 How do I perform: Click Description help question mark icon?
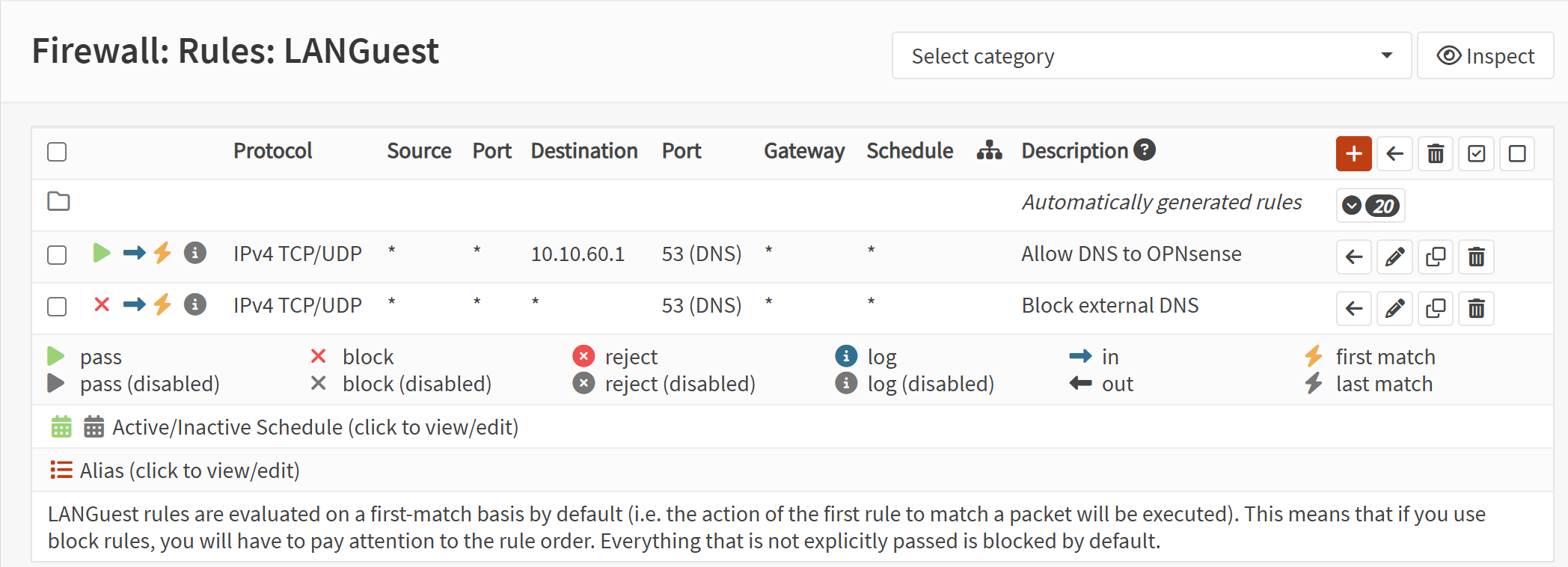pos(1145,150)
